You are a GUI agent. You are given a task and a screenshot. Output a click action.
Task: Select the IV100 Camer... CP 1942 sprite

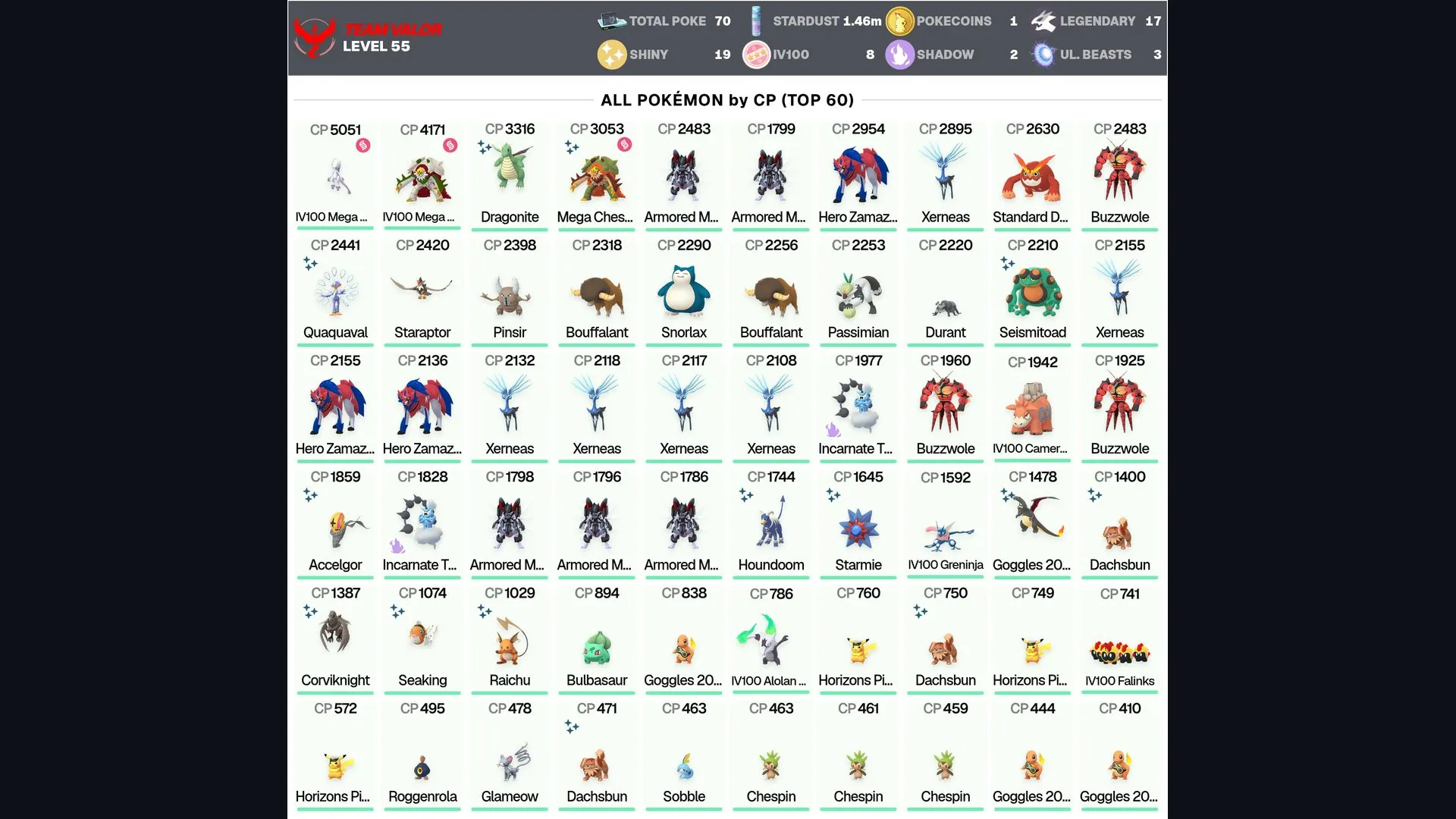tap(1031, 409)
